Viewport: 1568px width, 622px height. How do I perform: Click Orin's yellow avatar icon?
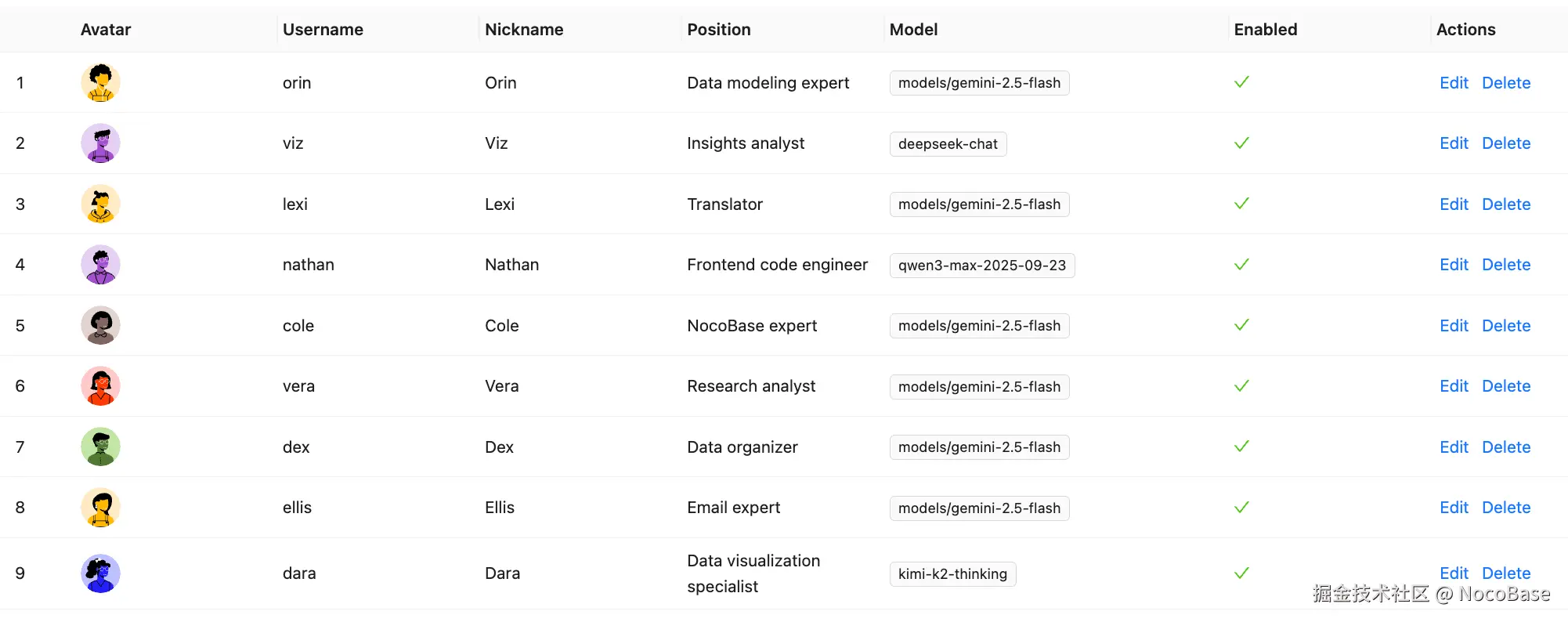pyautogui.click(x=100, y=82)
